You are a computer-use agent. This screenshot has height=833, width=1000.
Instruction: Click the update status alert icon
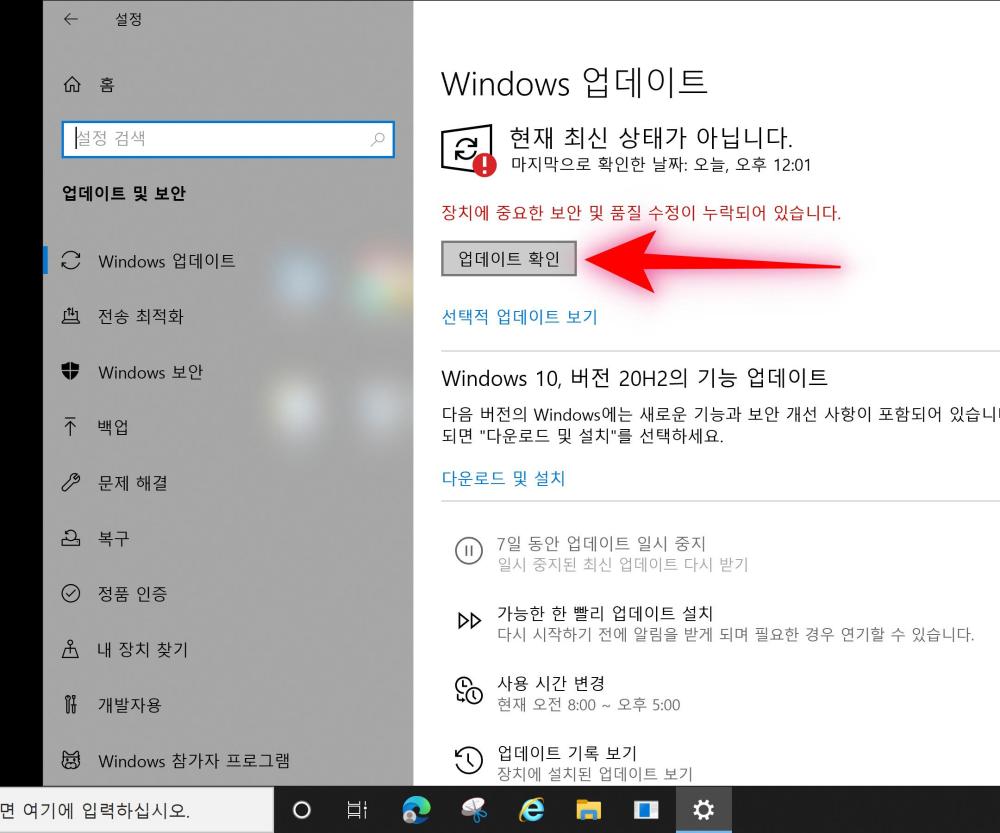pos(468,150)
